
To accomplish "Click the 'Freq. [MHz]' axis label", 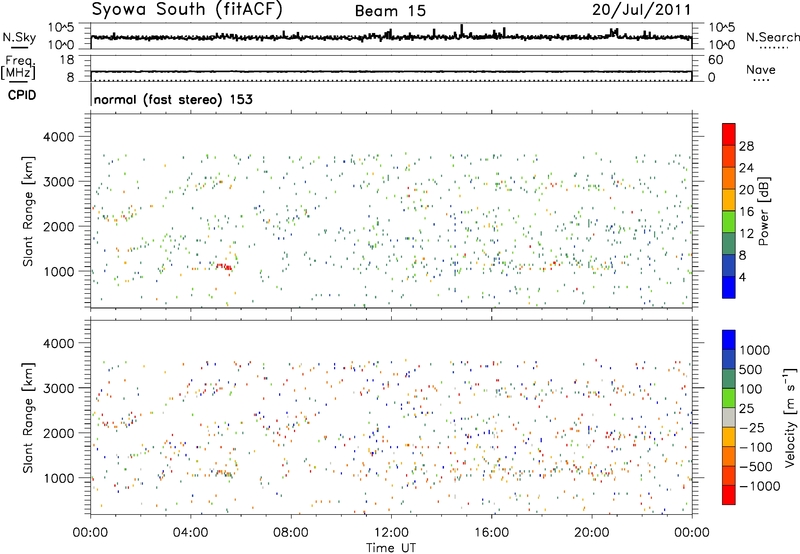I will click(x=18, y=67).
